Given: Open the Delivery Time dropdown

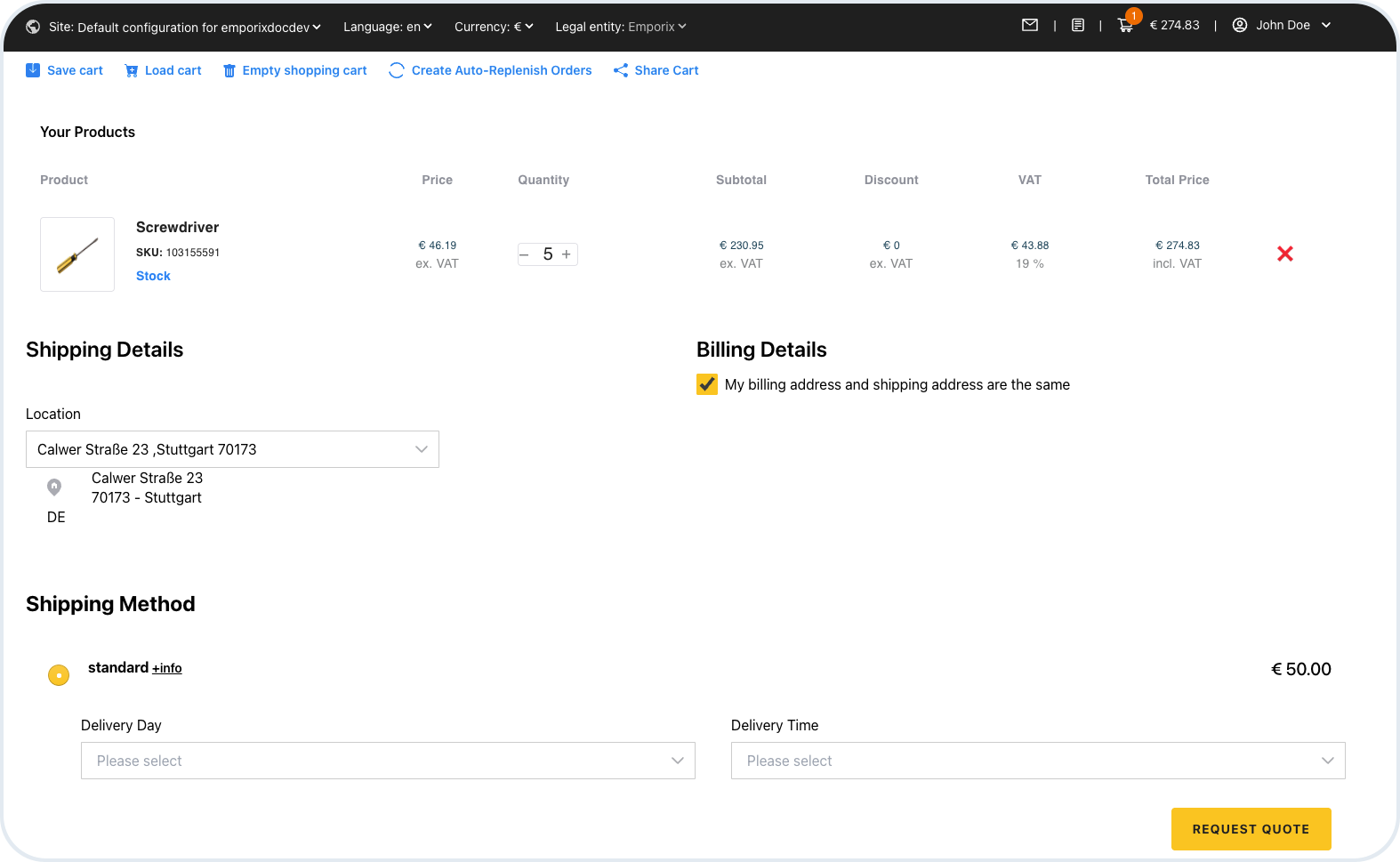Looking at the screenshot, I should pyautogui.click(x=1037, y=761).
